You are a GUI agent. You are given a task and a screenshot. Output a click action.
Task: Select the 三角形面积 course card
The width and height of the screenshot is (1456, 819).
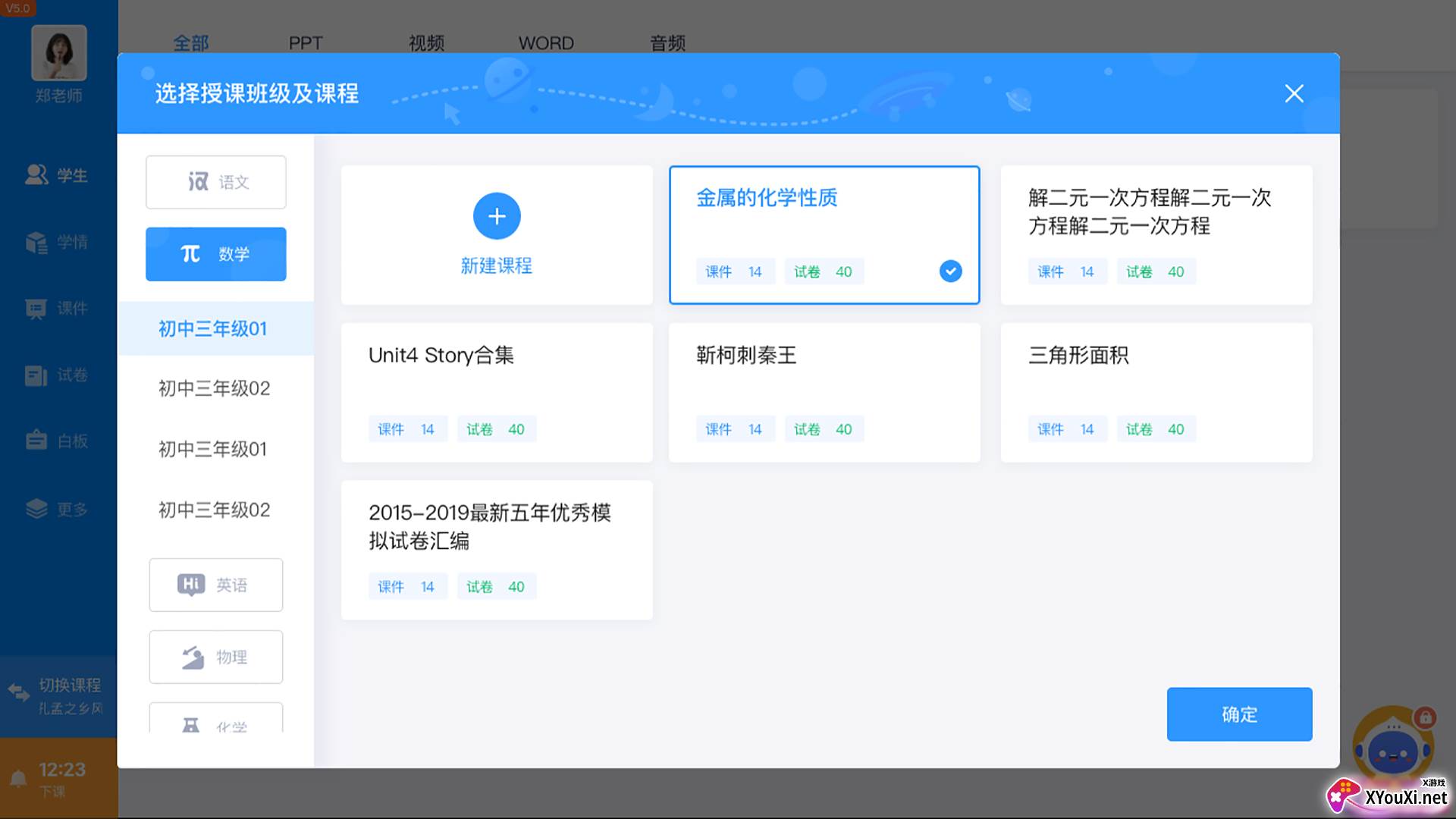pos(1156,392)
